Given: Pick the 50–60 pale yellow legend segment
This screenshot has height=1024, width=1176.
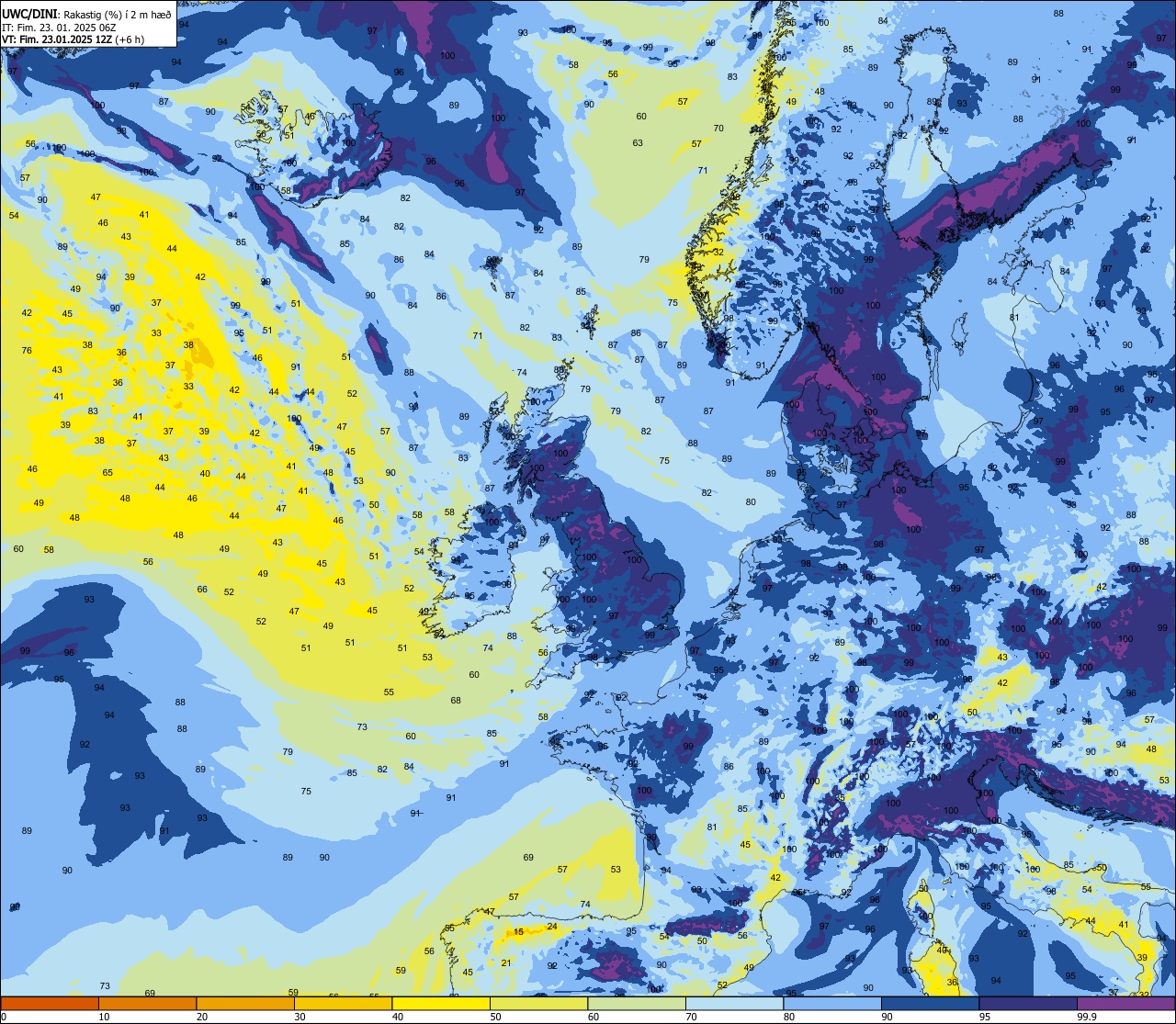Looking at the screenshot, I should [x=538, y=1004].
